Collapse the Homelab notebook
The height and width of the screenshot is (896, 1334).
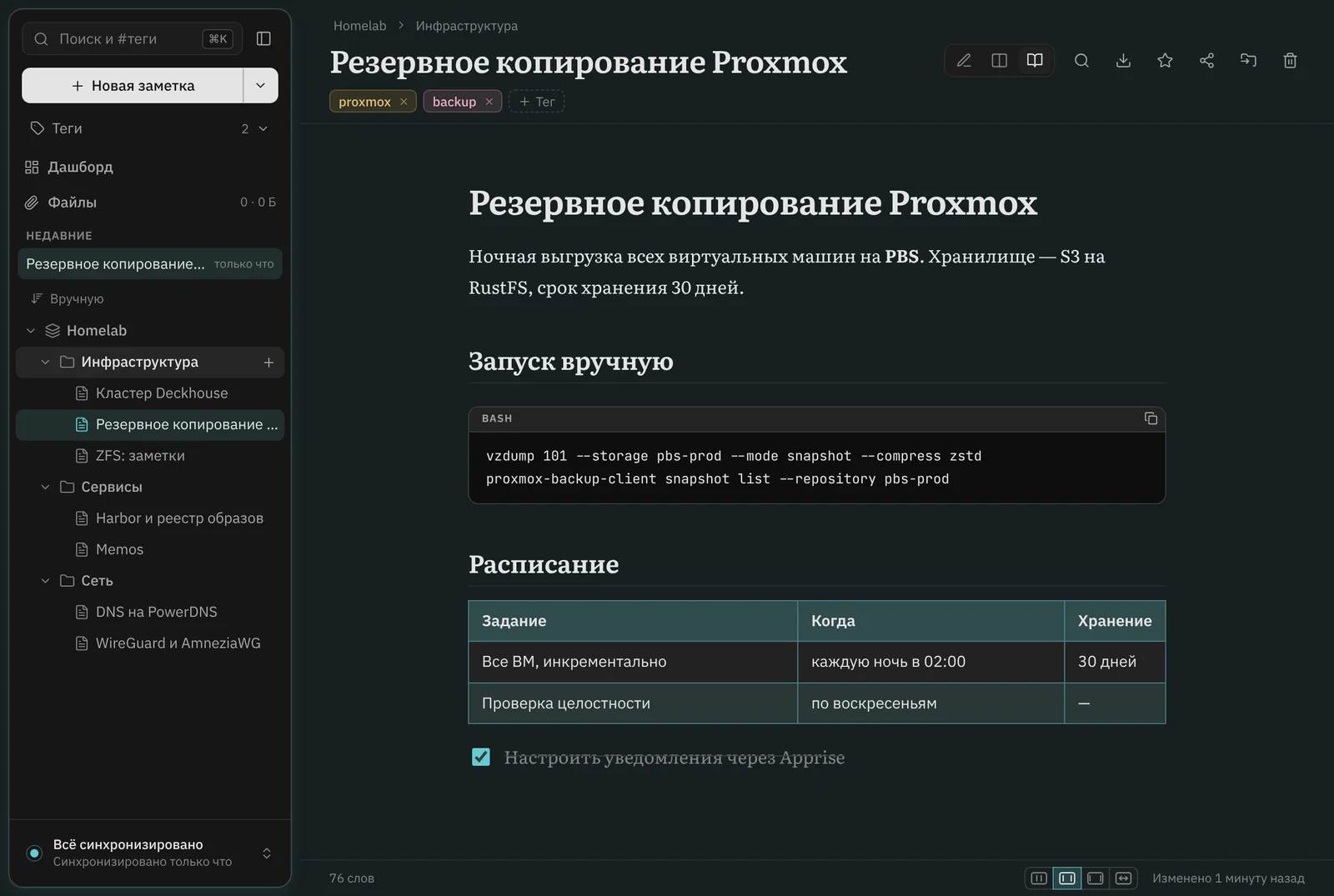[31, 331]
